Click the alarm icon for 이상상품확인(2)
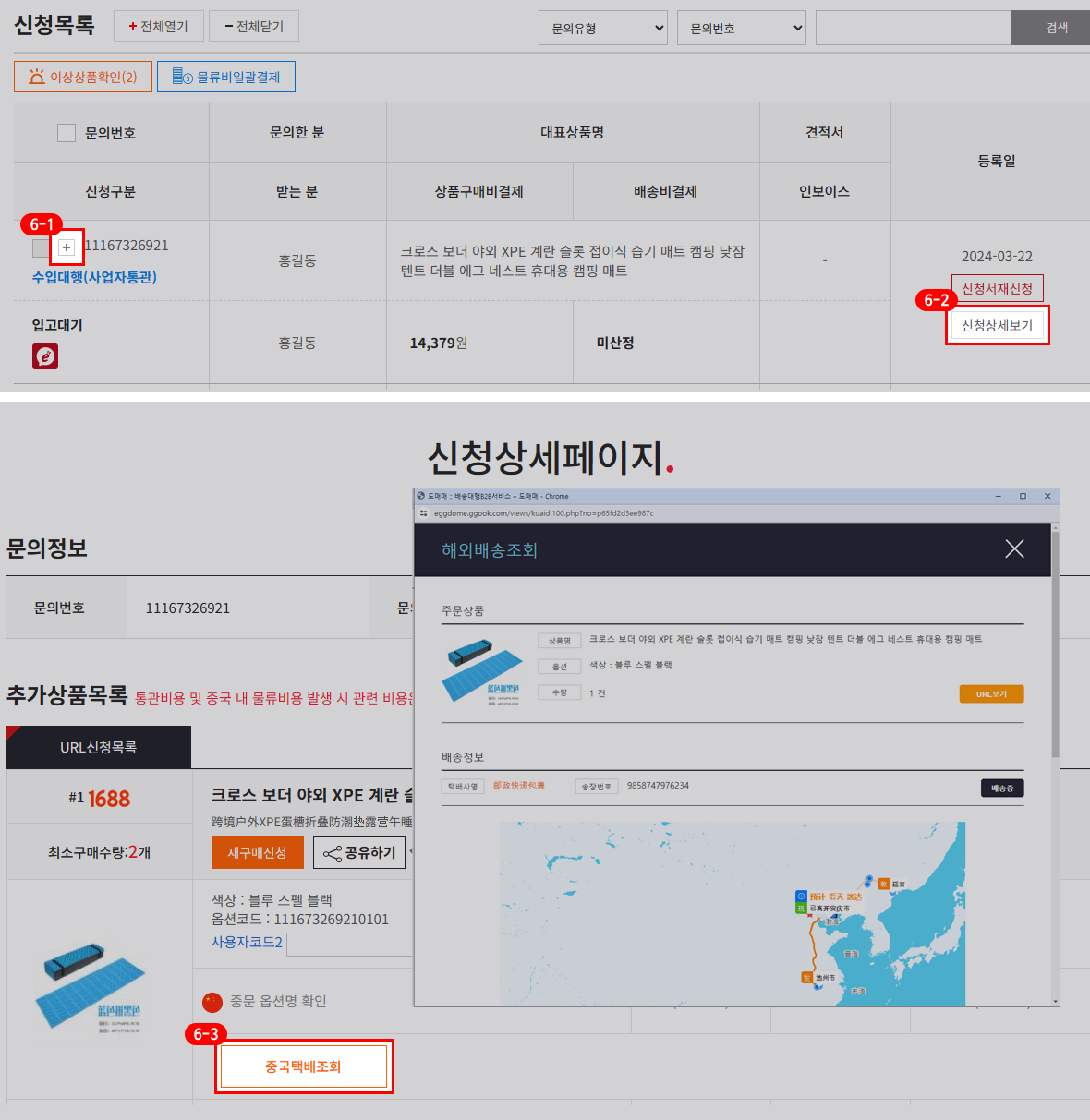The height and width of the screenshot is (1120, 1090). pyautogui.click(x=37, y=77)
